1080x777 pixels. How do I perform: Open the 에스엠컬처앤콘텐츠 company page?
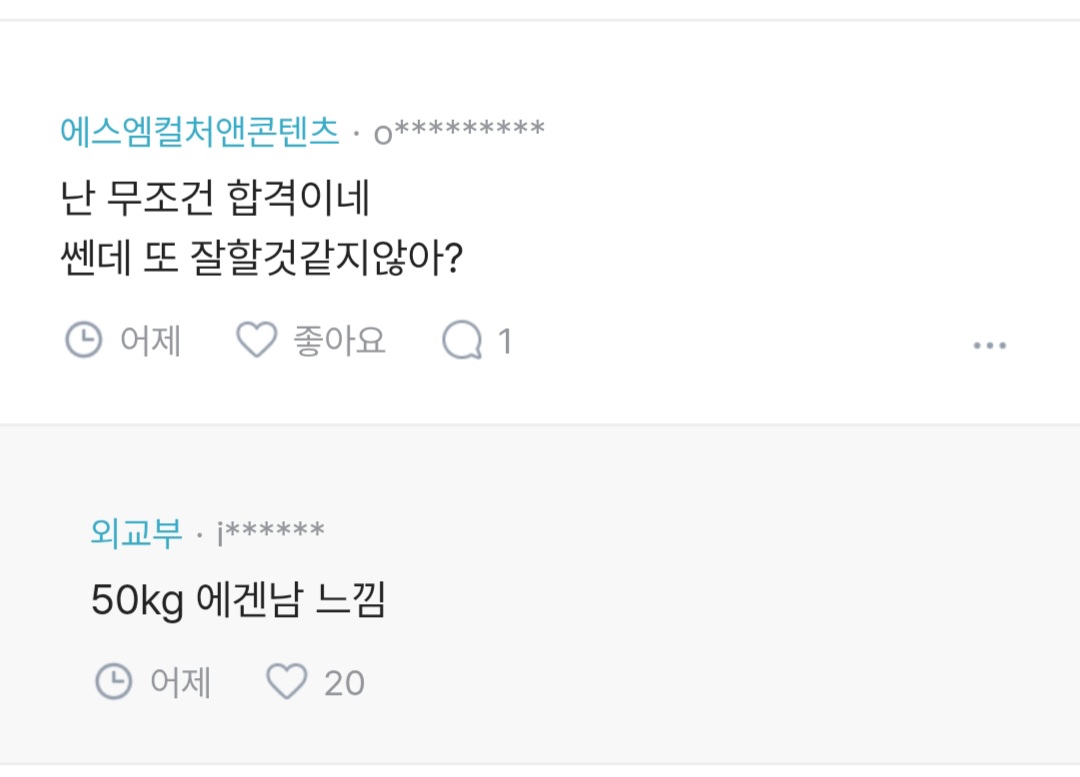[x=200, y=131]
